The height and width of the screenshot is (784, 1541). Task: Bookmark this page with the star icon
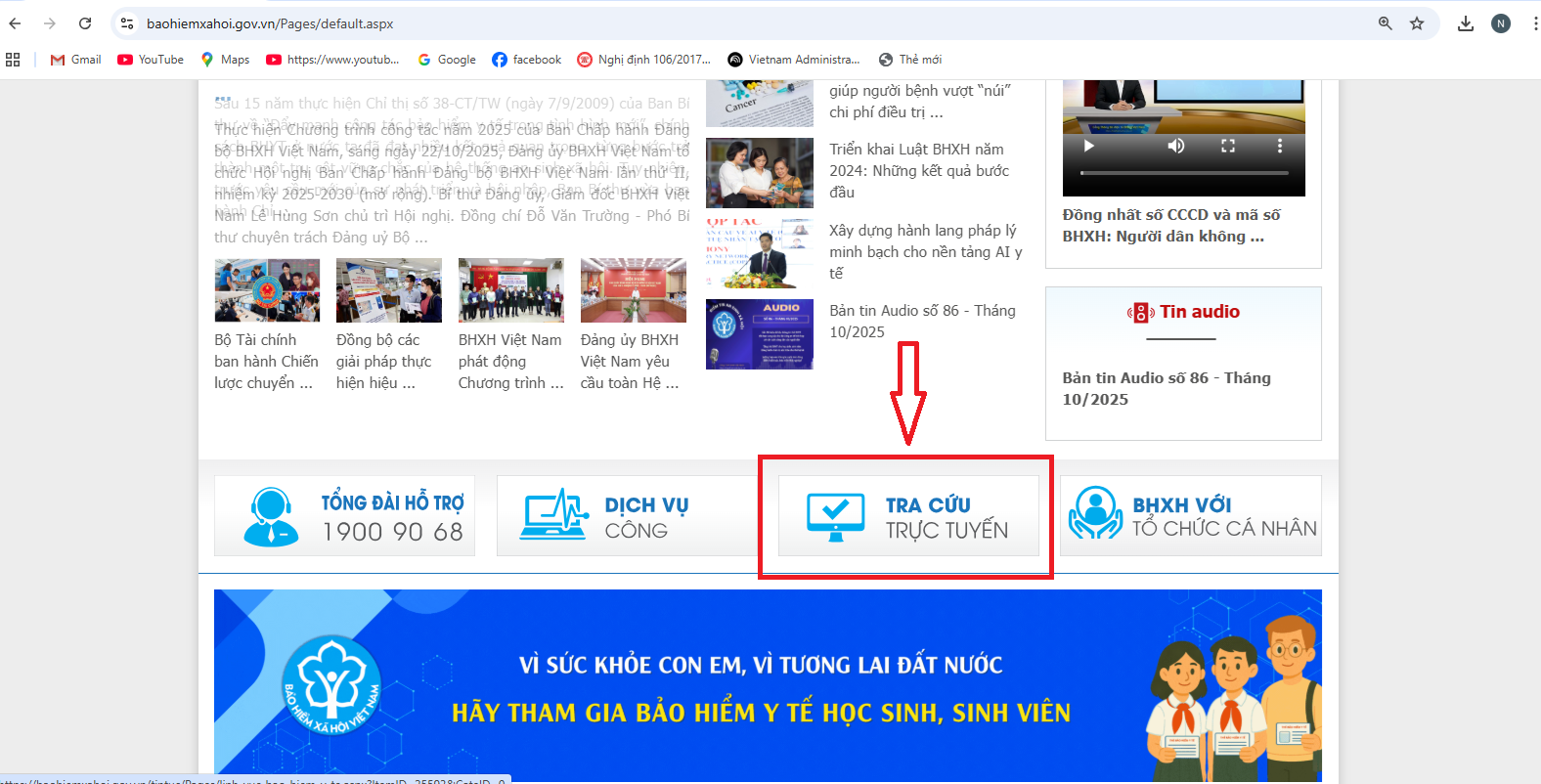[1417, 23]
